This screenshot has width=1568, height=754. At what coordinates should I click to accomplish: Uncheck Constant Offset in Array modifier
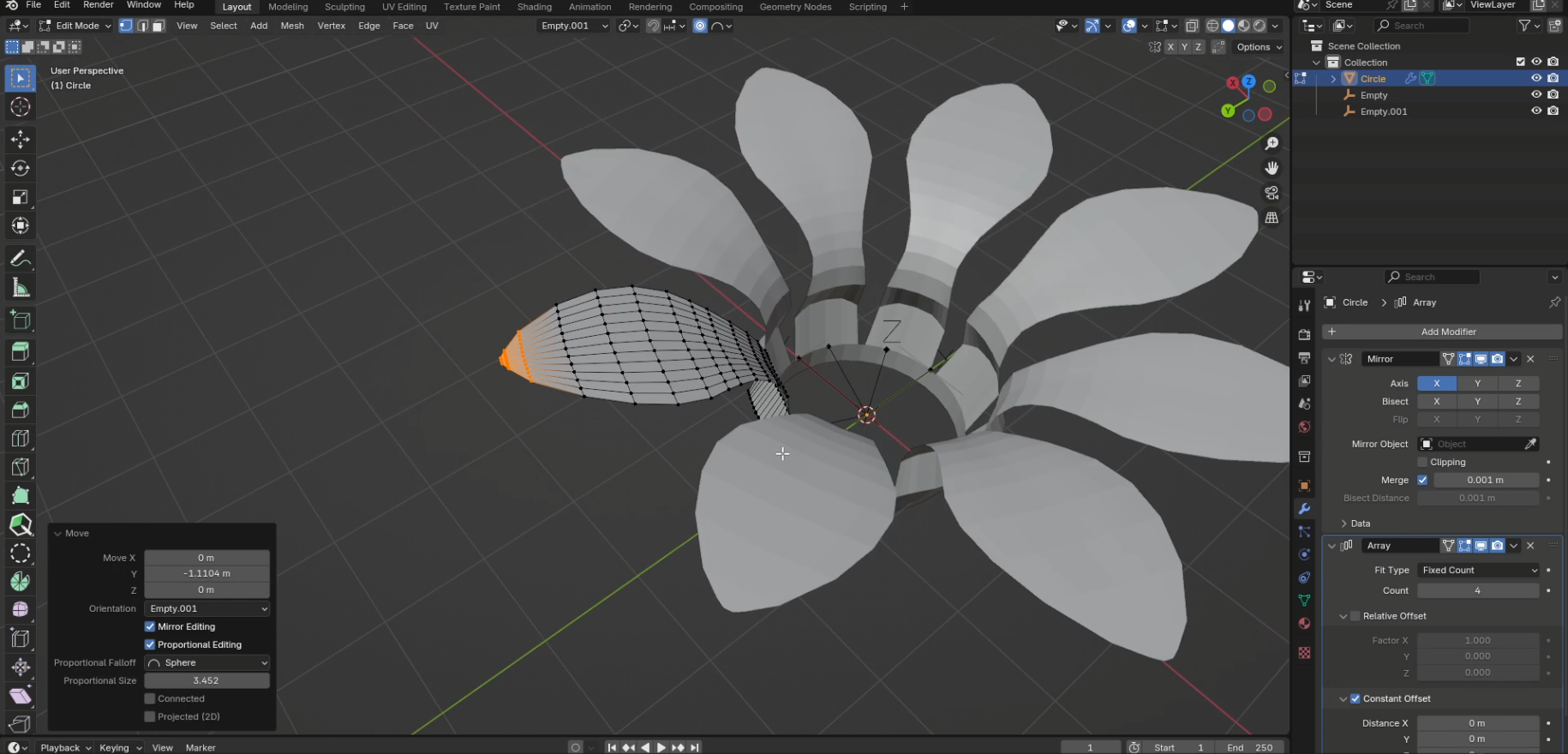1356,698
